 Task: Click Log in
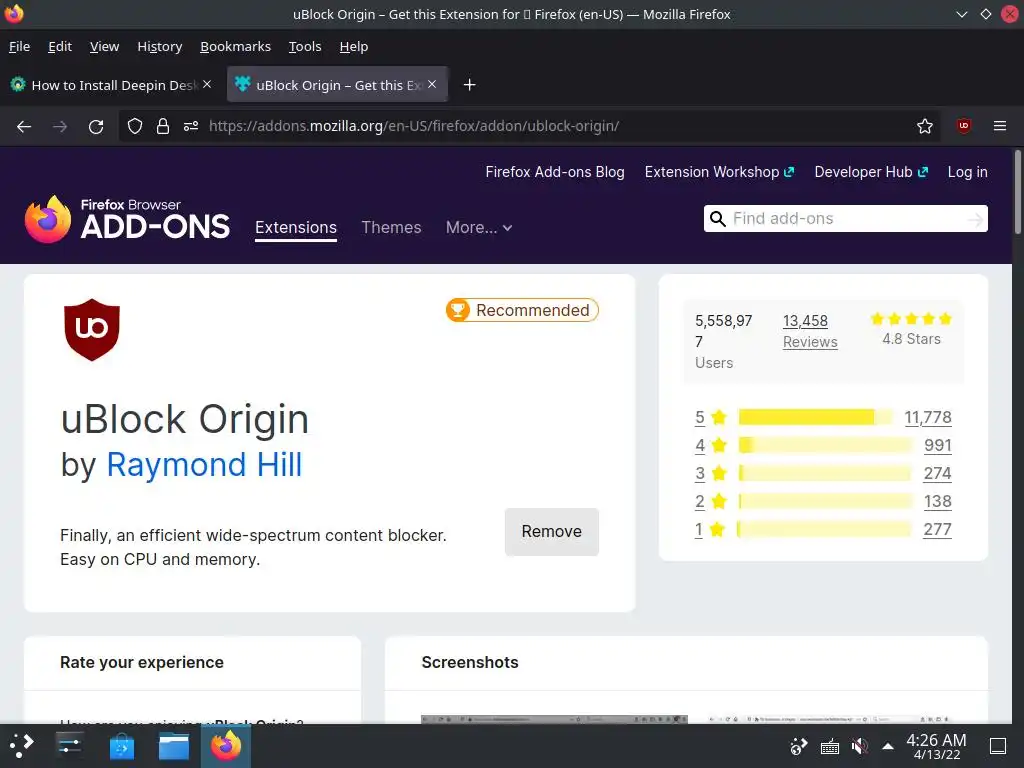(967, 172)
